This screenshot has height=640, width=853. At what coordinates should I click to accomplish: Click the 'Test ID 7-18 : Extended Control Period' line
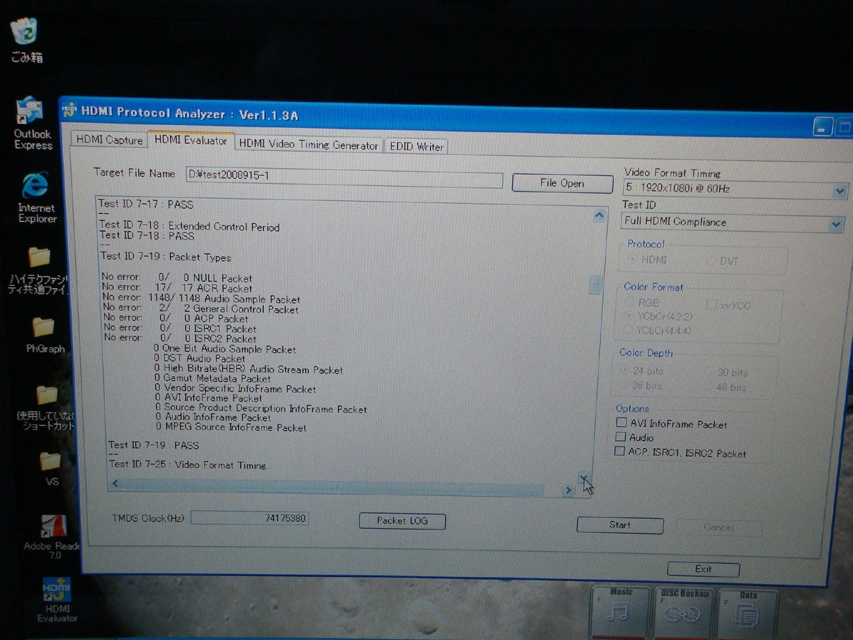(x=189, y=226)
